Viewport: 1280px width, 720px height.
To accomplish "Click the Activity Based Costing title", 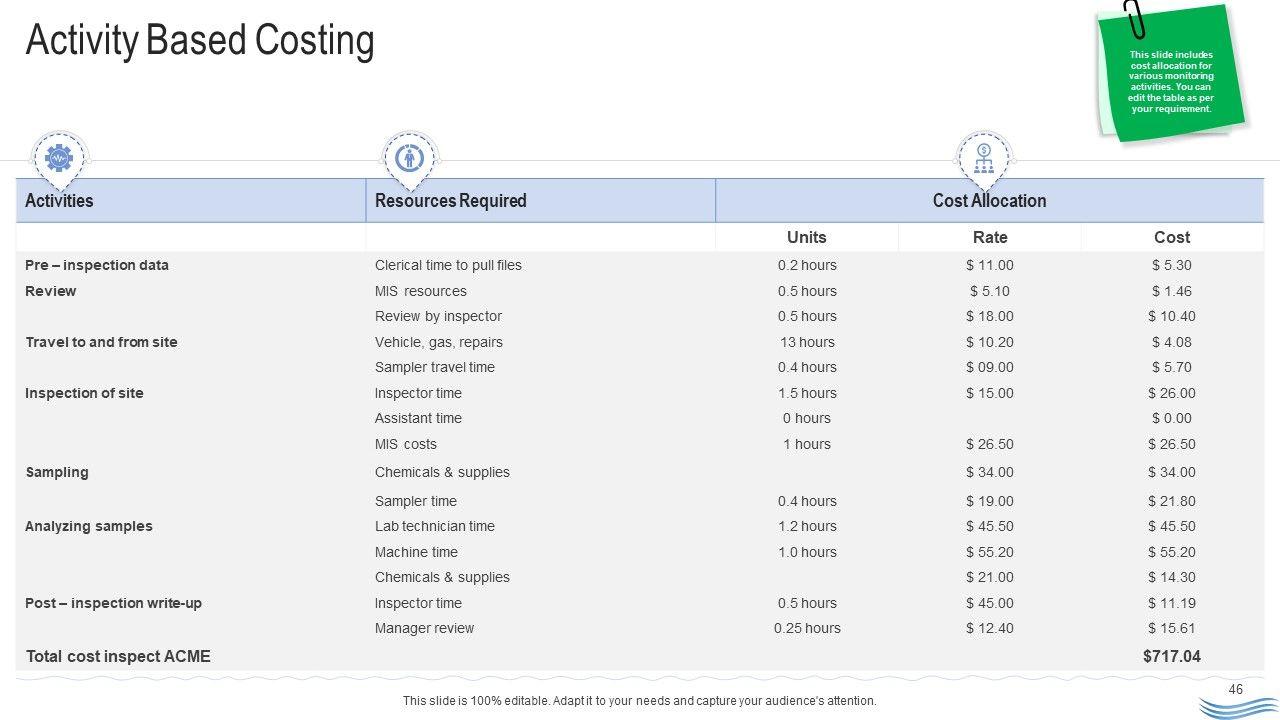I will tap(200, 41).
